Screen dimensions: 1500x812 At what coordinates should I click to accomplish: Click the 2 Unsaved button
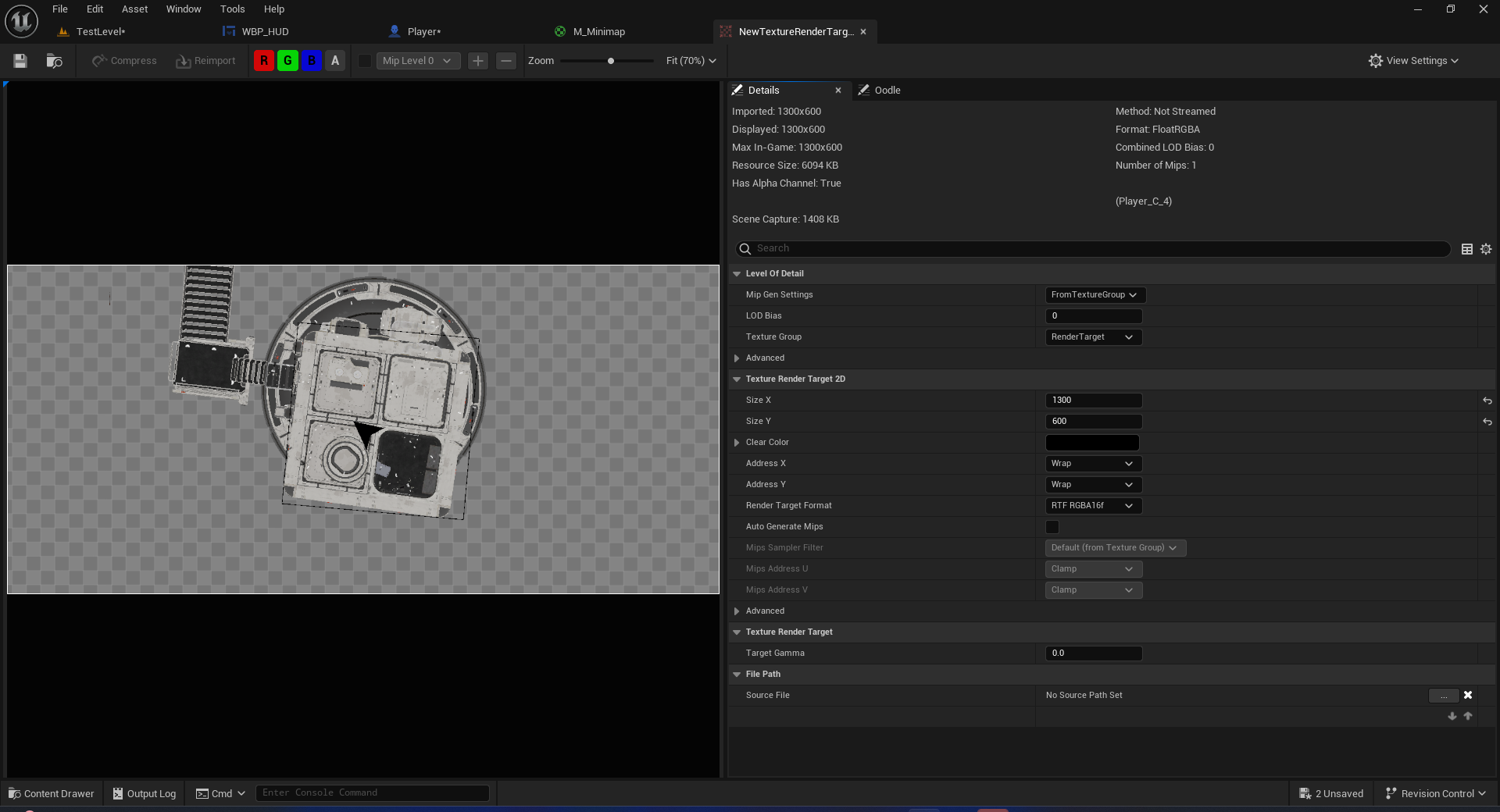pyautogui.click(x=1331, y=793)
